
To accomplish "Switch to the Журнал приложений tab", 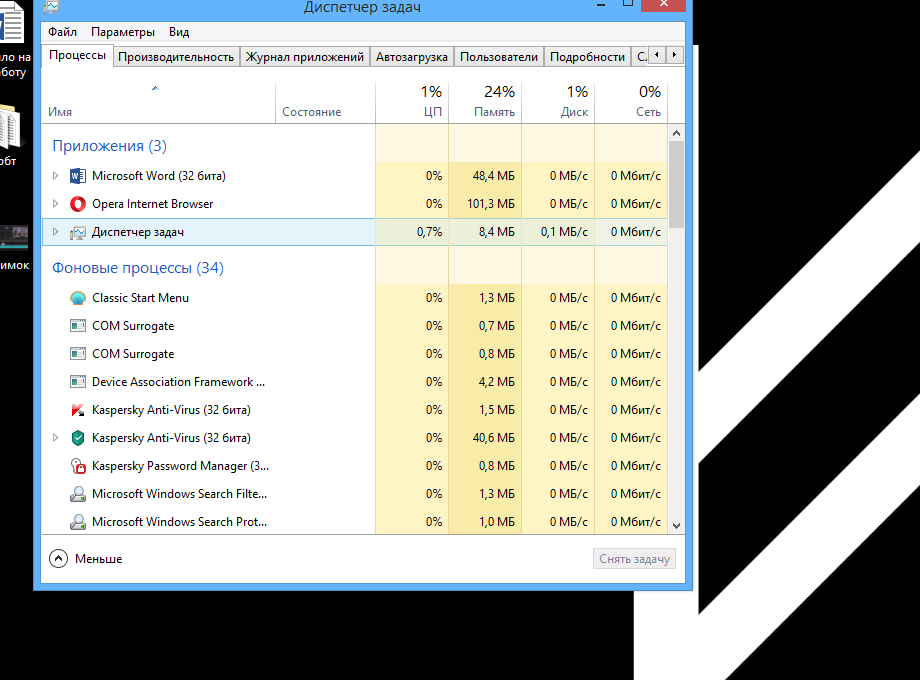I will pyautogui.click(x=305, y=57).
